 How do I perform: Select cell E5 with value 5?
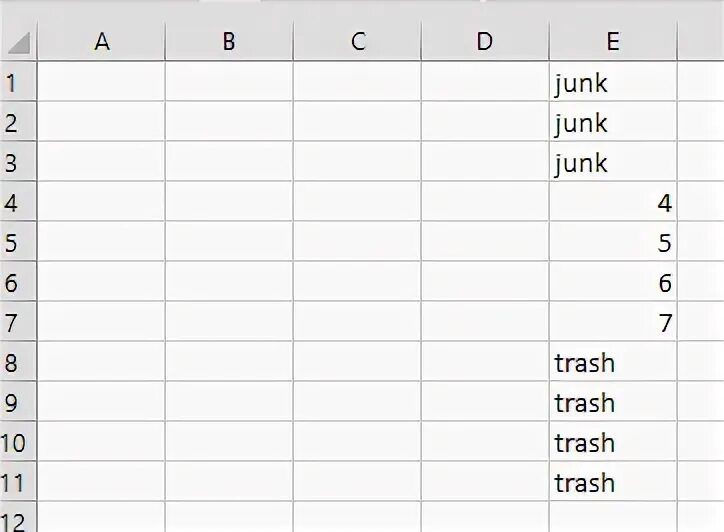click(612, 243)
